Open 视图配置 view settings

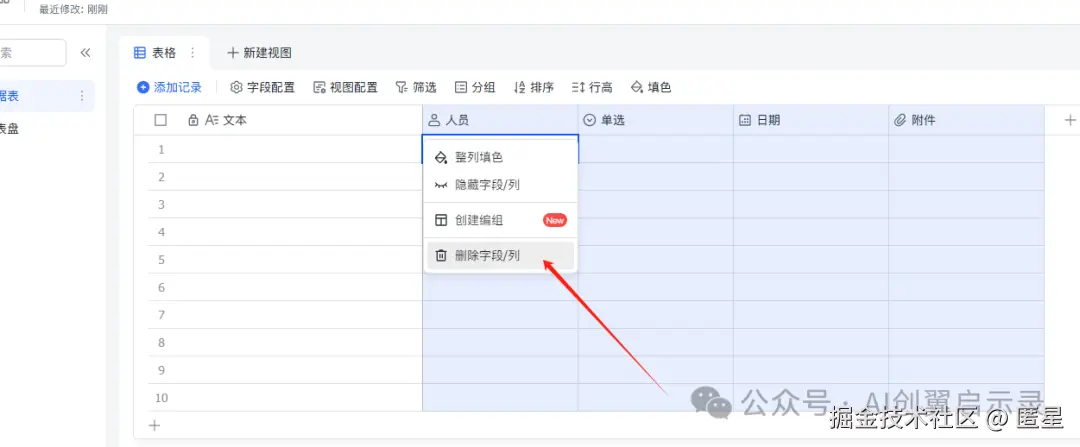coord(345,87)
